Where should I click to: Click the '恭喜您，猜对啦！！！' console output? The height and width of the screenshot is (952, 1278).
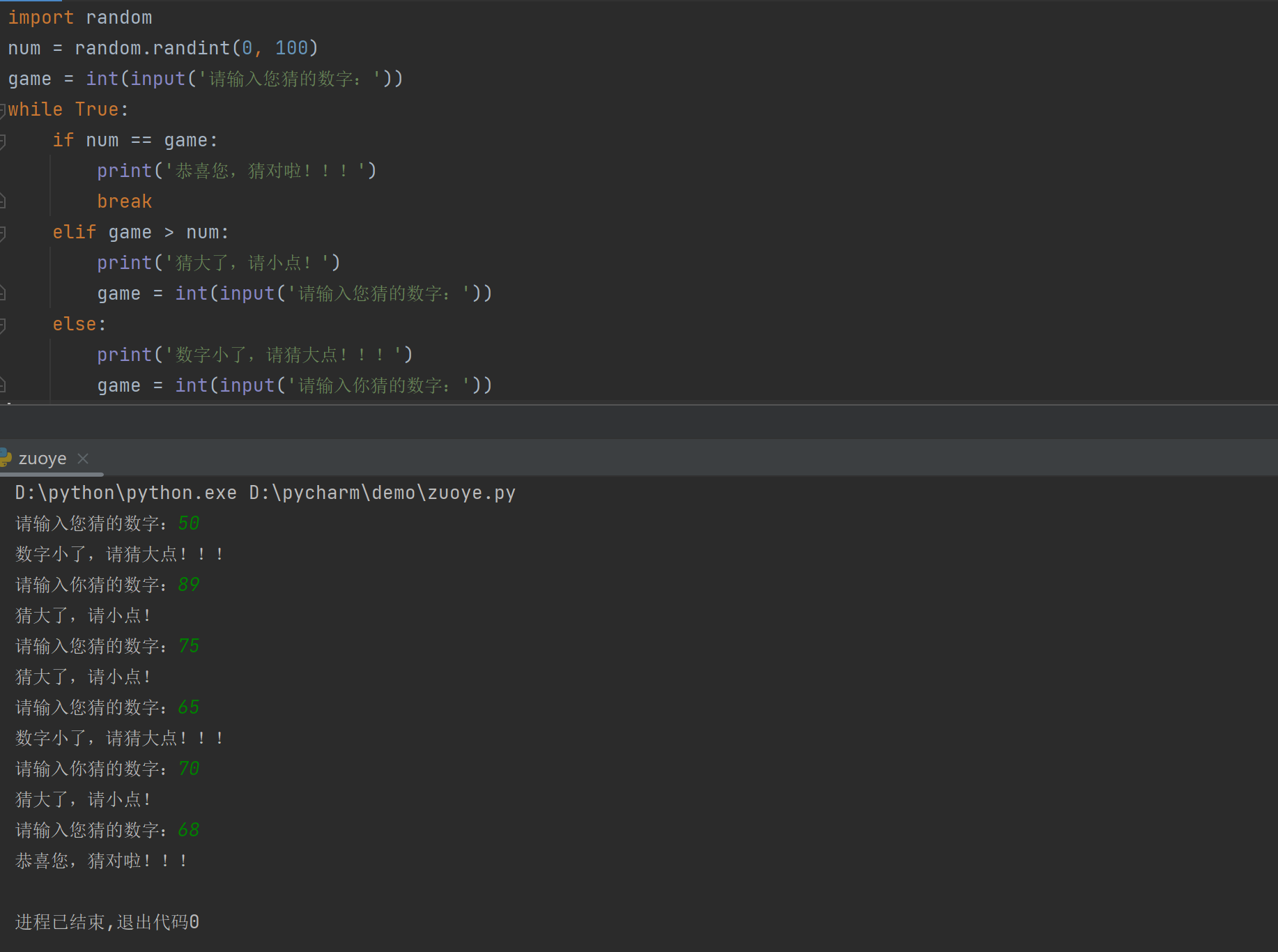click(x=102, y=861)
